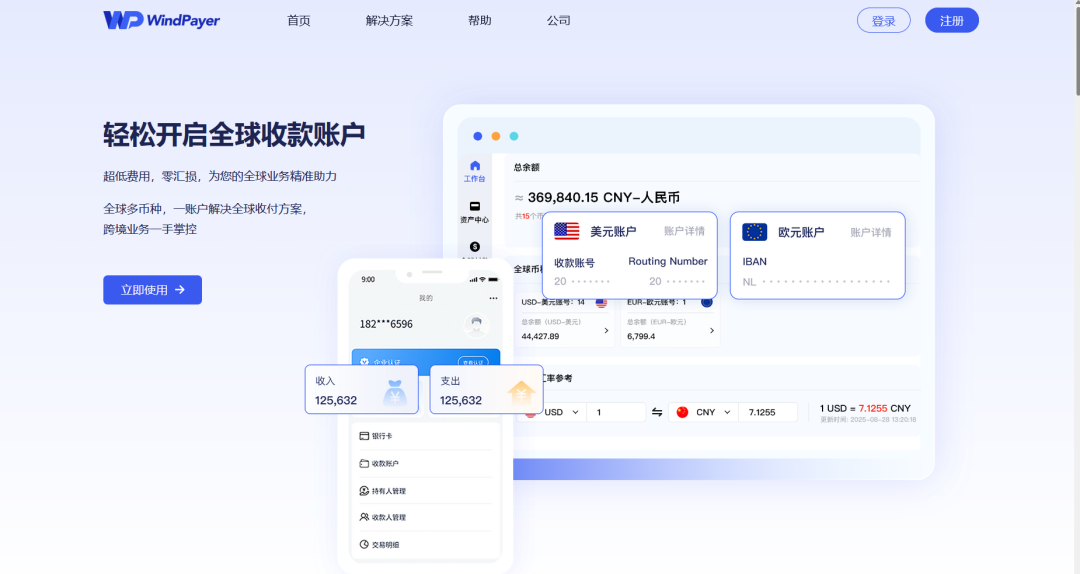The height and width of the screenshot is (574, 1080).
Task: Click the 轻松开启全球收款账户 headline
Action: [234, 134]
